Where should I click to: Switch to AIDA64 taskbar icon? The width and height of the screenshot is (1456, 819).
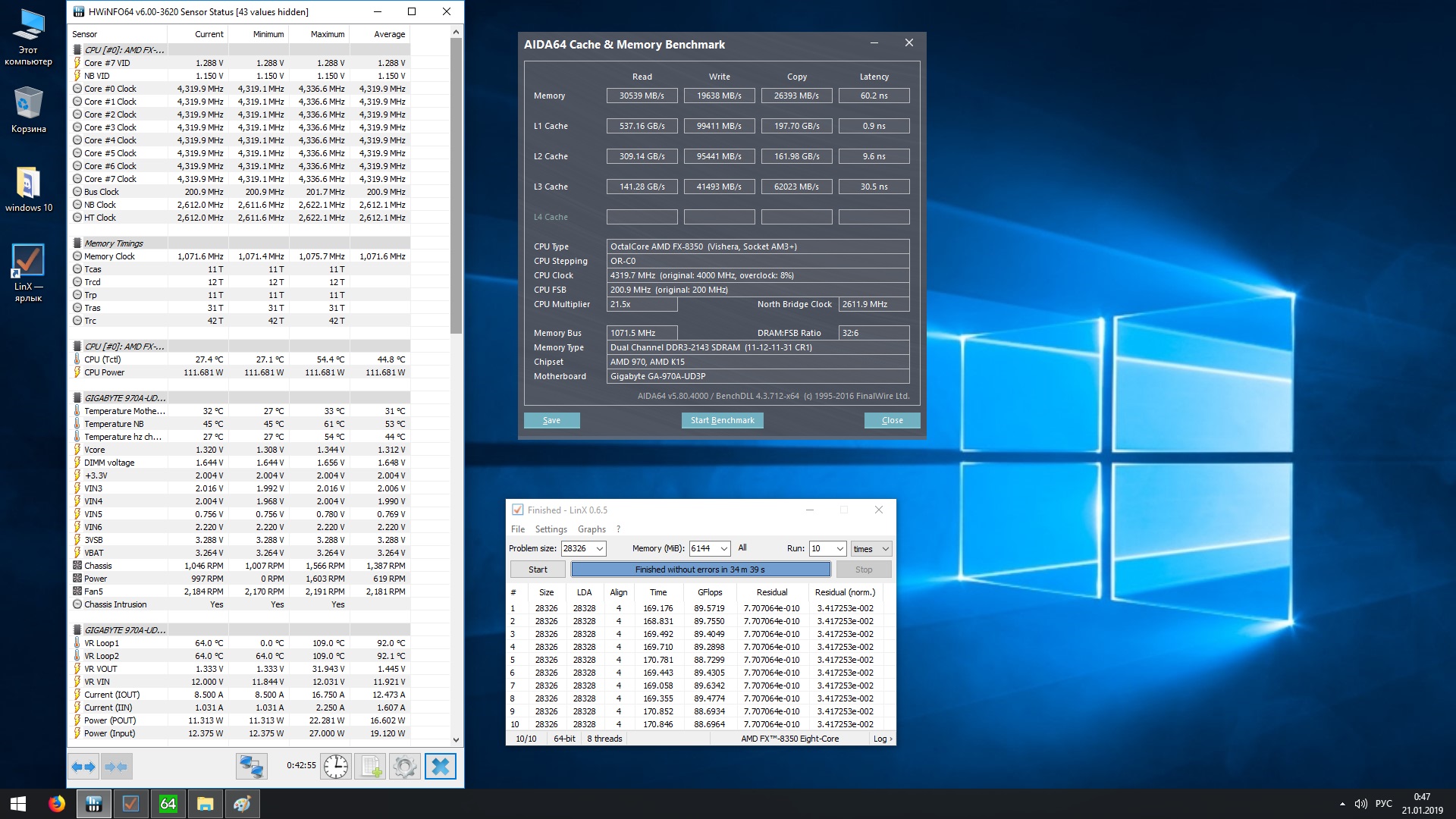168,804
